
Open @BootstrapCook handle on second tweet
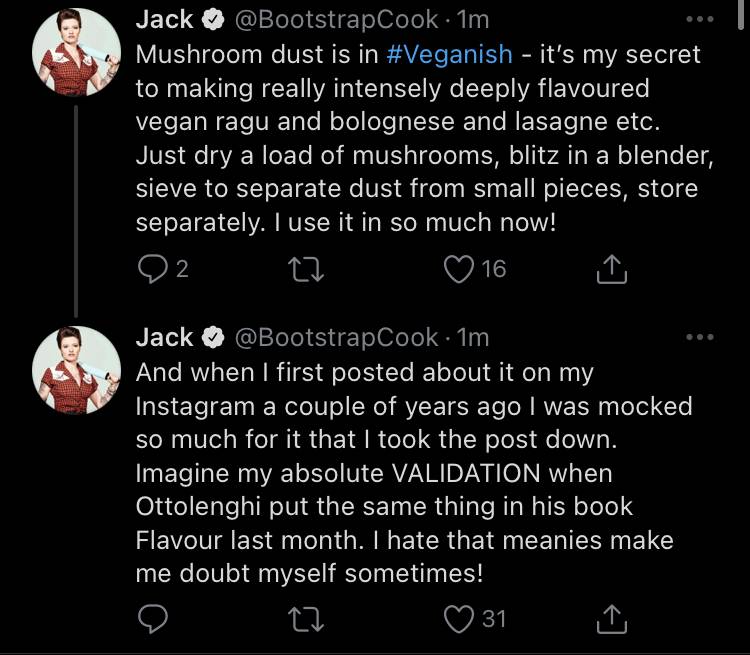[x=336, y=338]
